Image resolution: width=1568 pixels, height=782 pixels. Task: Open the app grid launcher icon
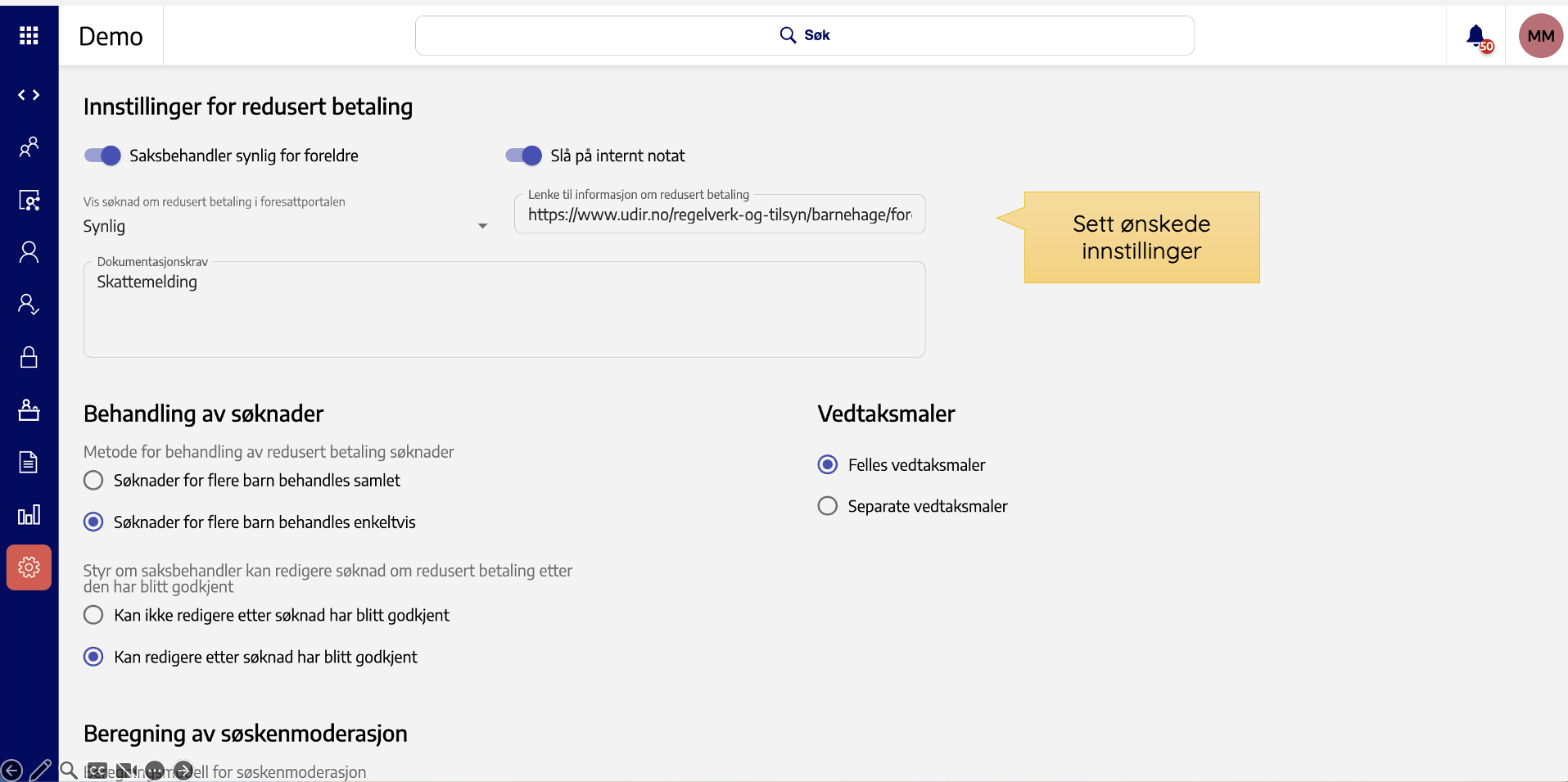(29, 35)
